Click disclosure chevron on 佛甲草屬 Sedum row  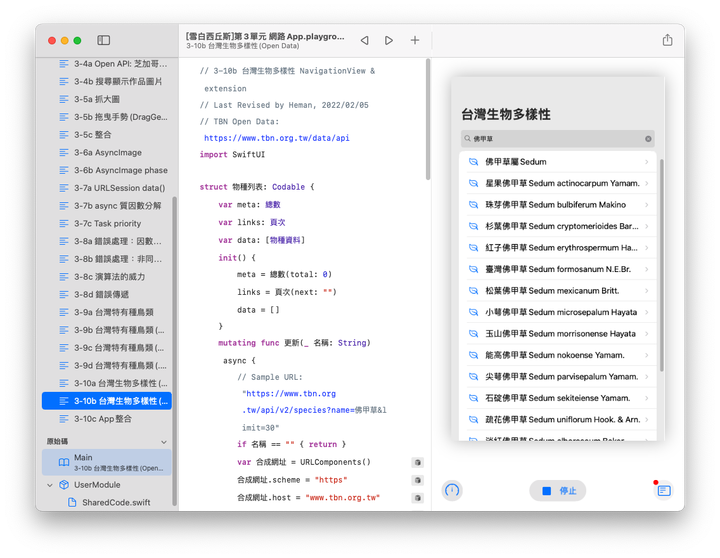(647, 162)
